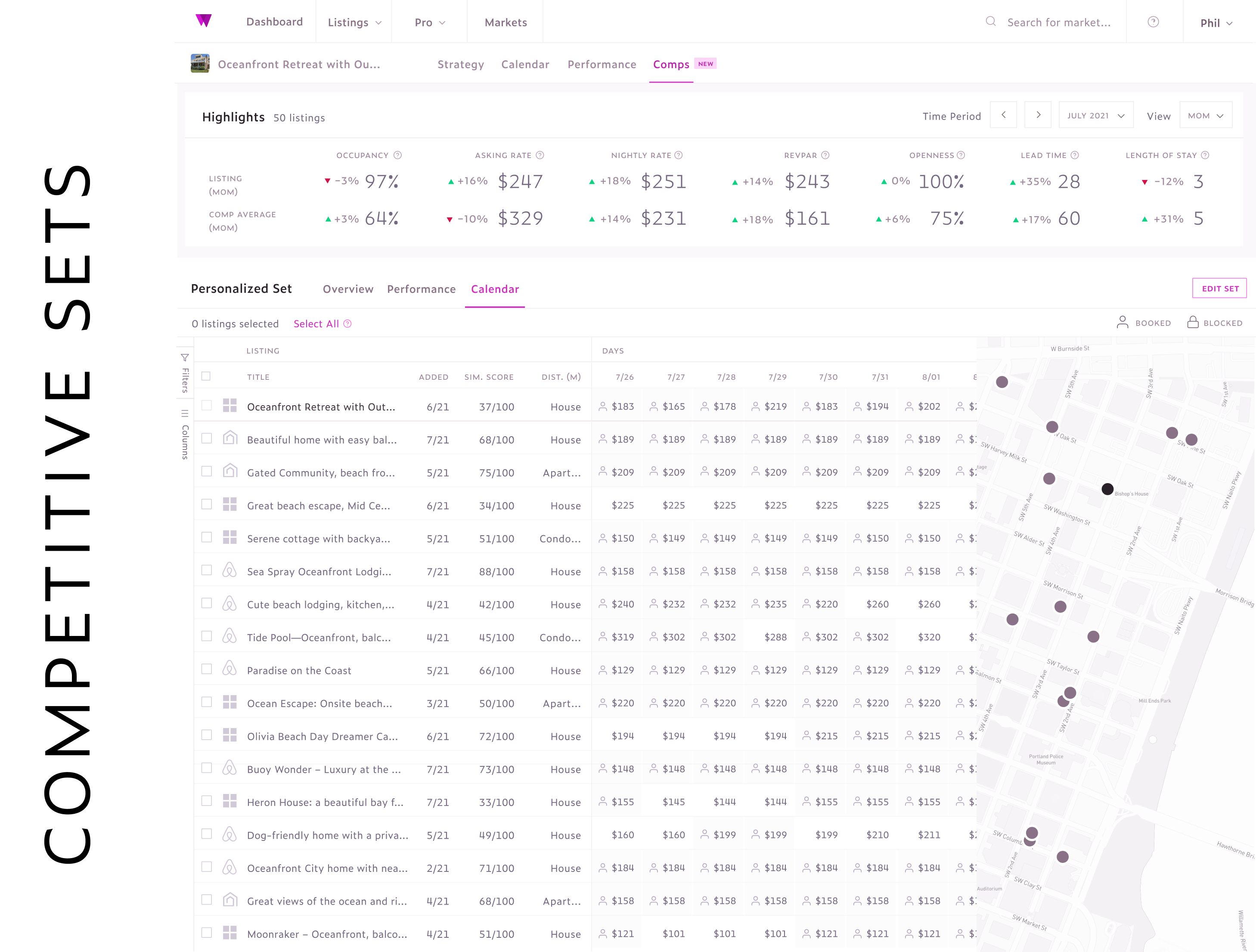
Task: Click the Select All info icon
Action: [x=347, y=324]
